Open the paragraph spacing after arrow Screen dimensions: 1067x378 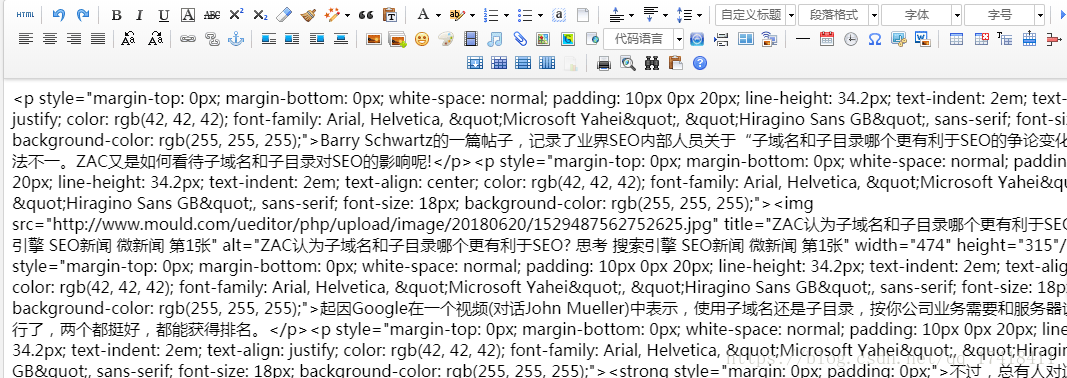[x=665, y=15]
